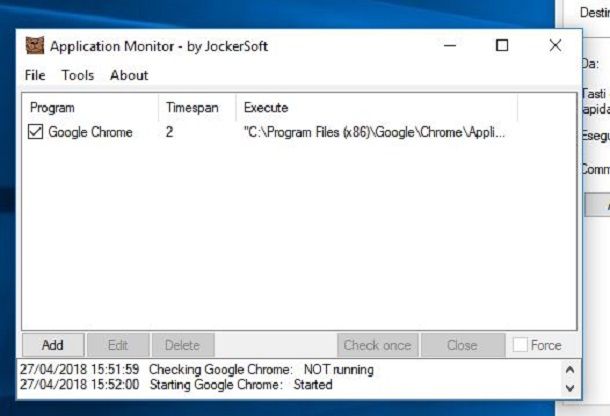Close the Application Monitor window
The height and width of the screenshot is (416, 610).
tap(555, 46)
